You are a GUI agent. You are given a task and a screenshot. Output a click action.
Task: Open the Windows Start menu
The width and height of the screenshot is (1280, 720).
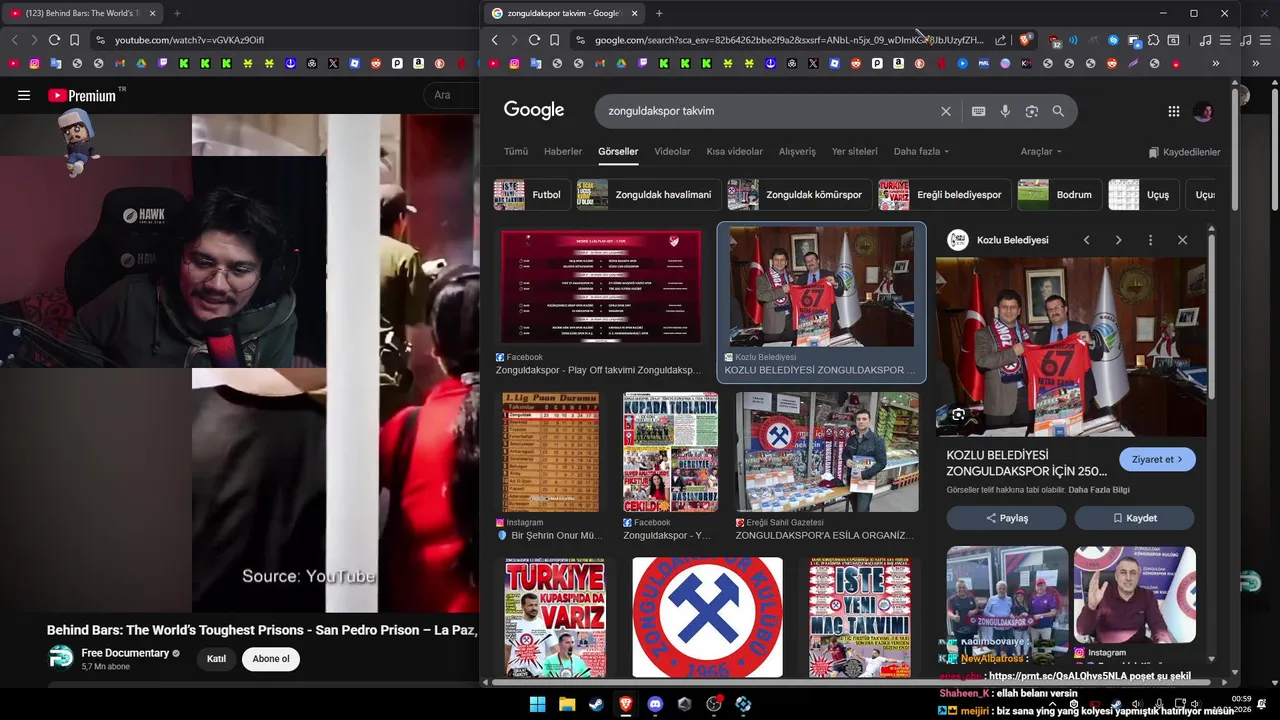click(x=537, y=704)
